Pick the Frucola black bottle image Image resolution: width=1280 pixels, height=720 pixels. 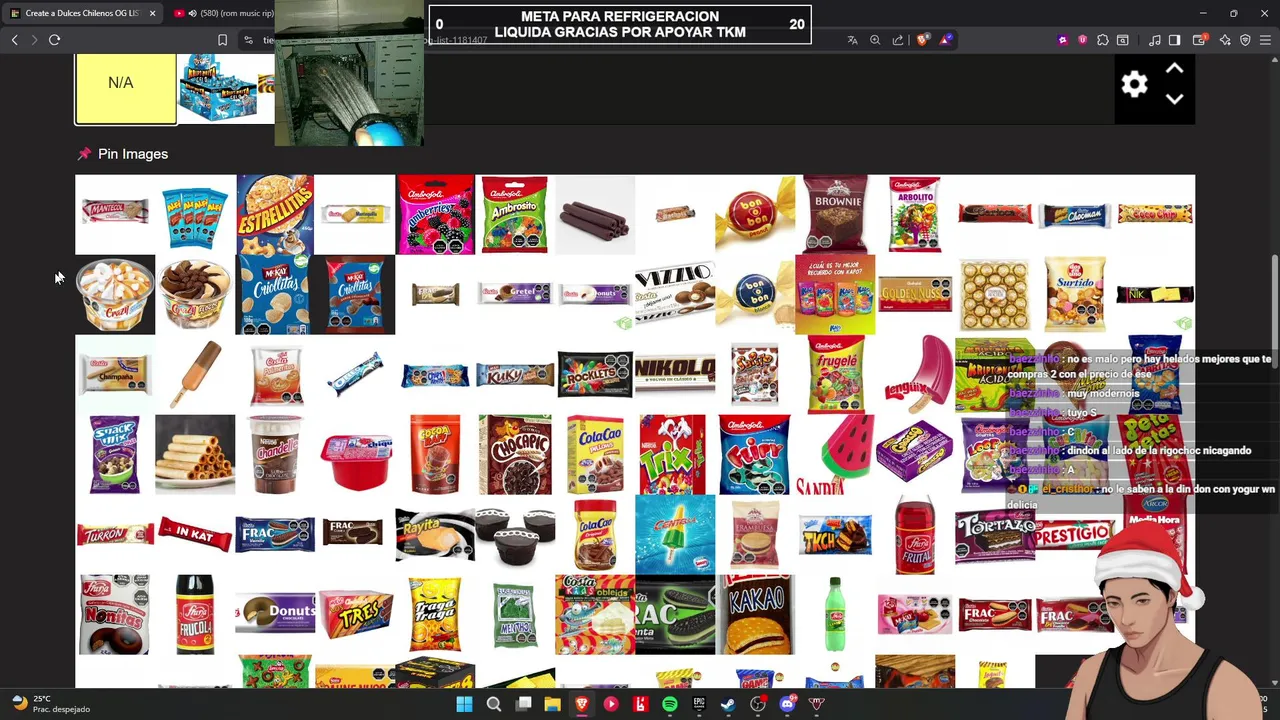coord(195,614)
